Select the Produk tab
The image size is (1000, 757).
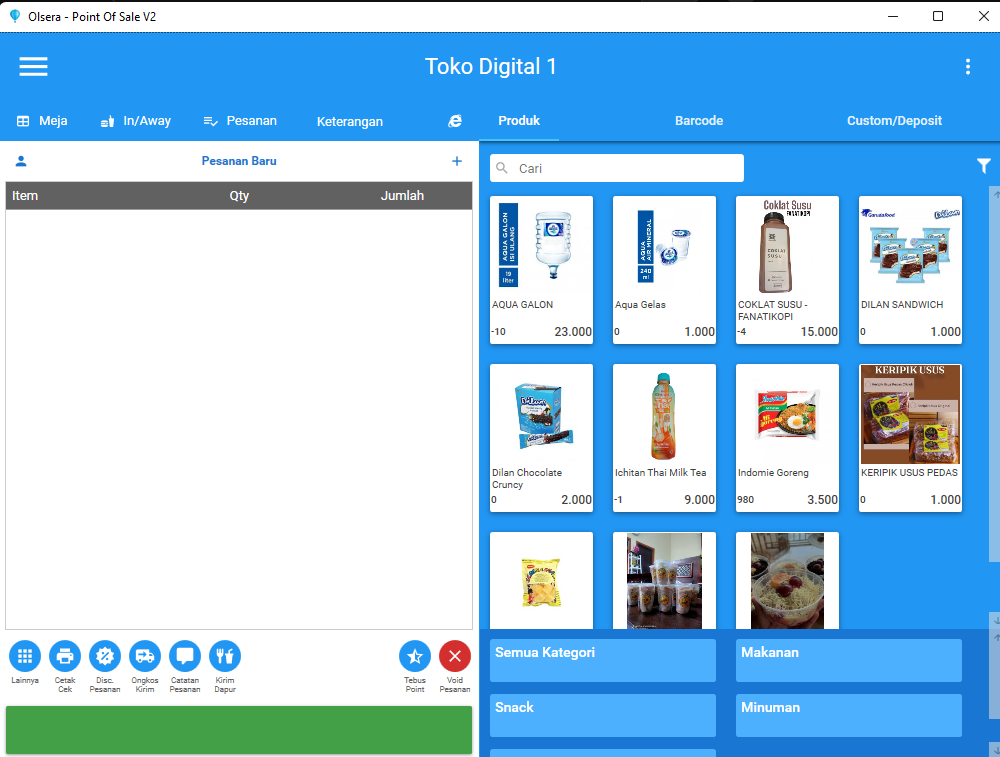519,121
